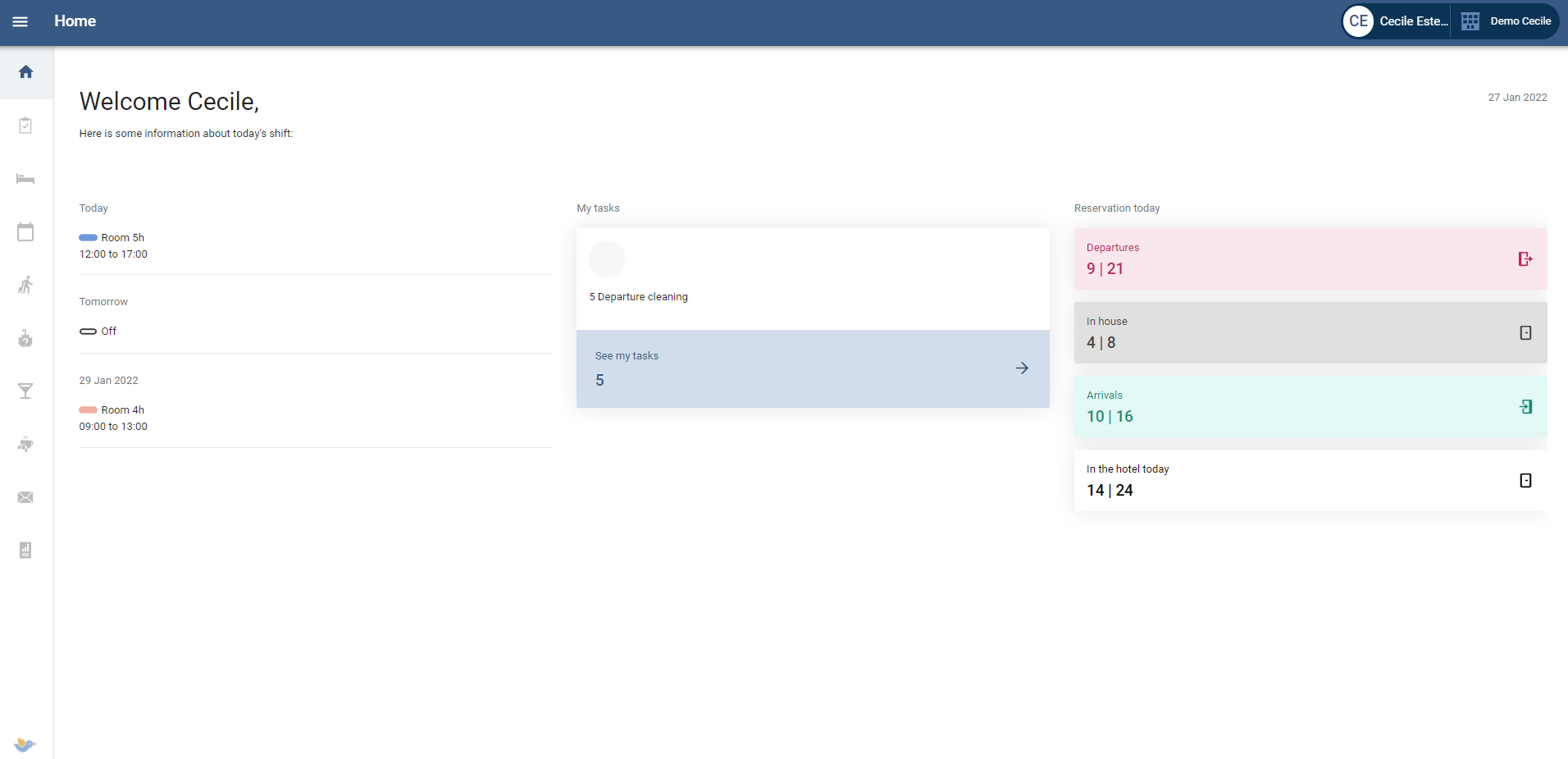Open the In the hotel today card

[1310, 480]
